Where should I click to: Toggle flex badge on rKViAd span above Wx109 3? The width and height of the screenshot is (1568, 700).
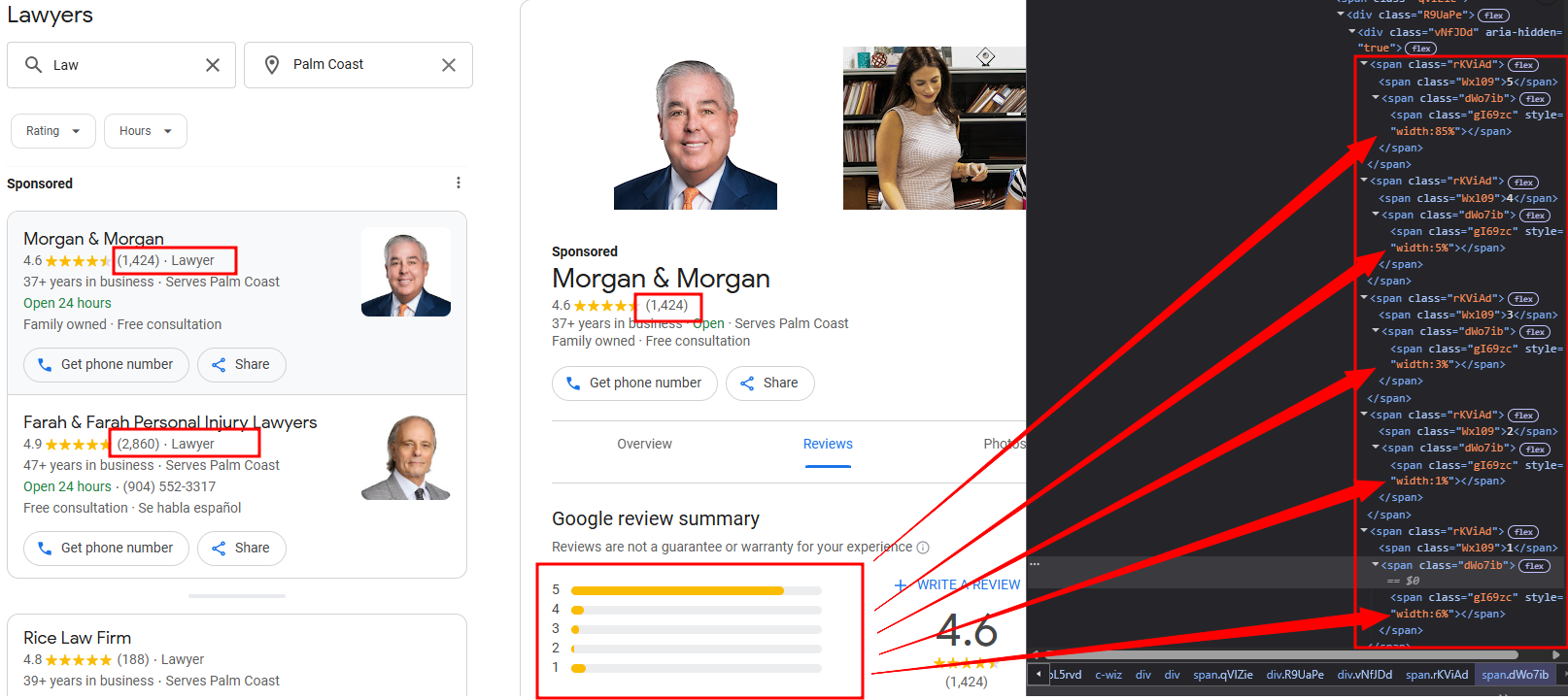[1523, 299]
